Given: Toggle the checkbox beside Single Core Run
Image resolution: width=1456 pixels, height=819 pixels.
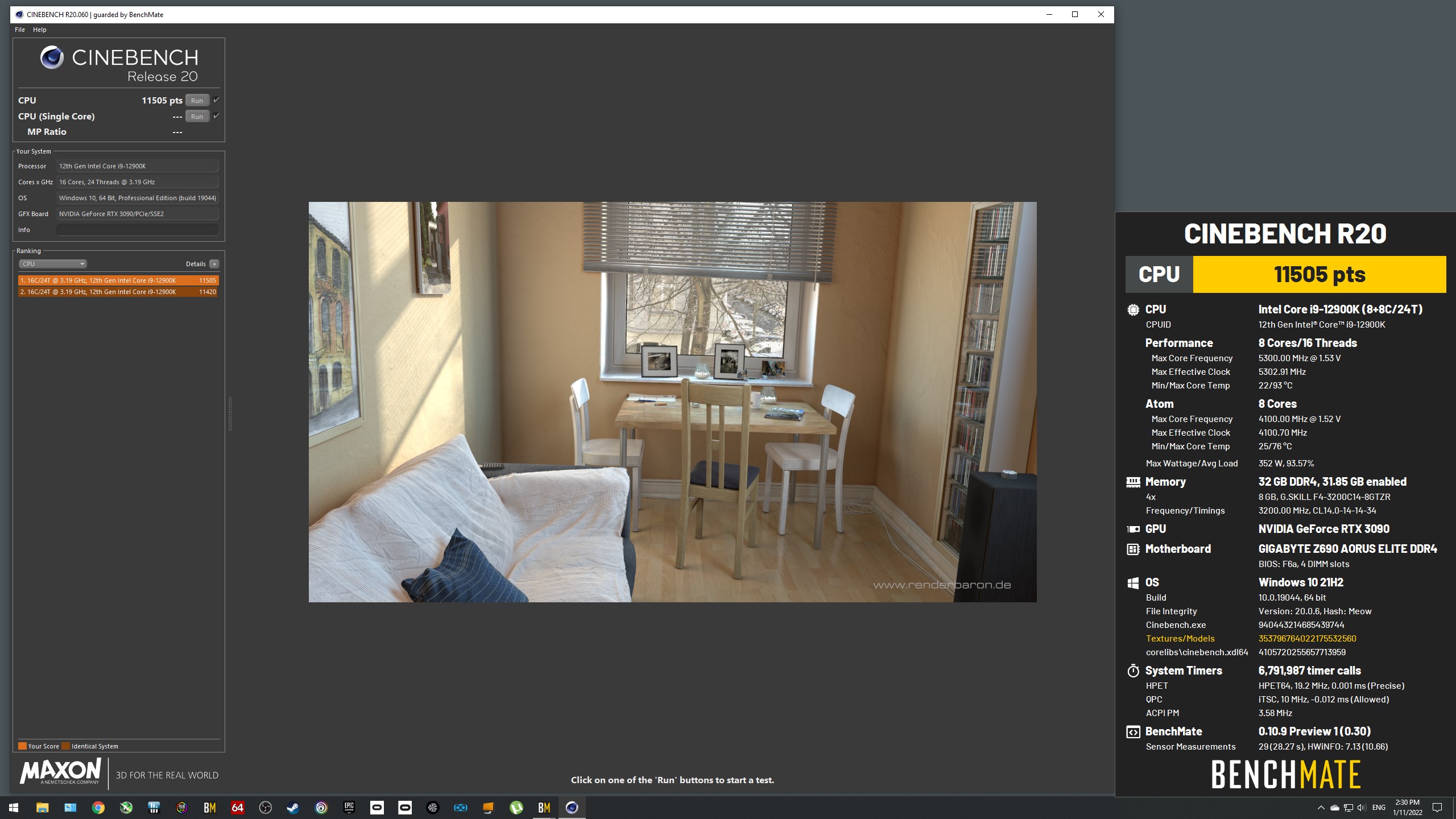Looking at the screenshot, I should coord(216,116).
